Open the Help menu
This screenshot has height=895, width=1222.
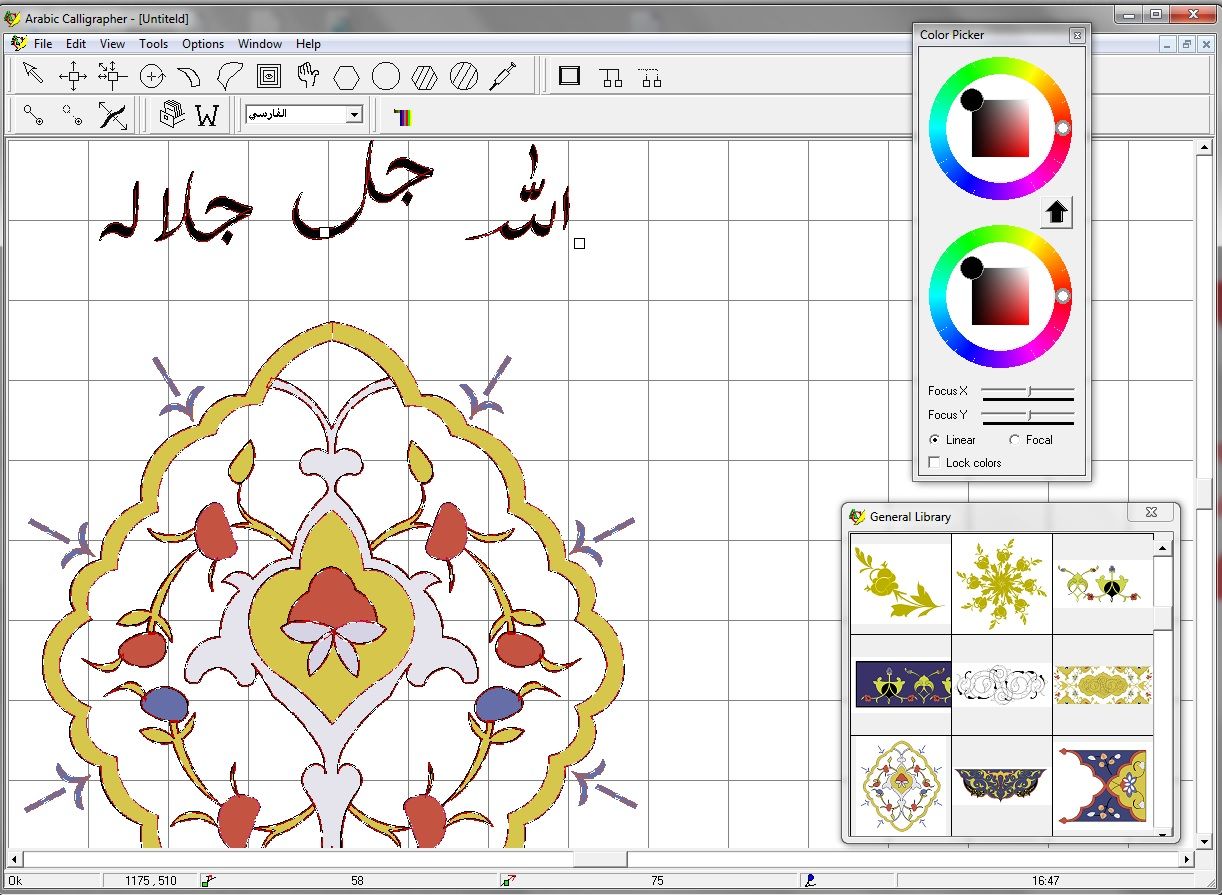tap(308, 44)
